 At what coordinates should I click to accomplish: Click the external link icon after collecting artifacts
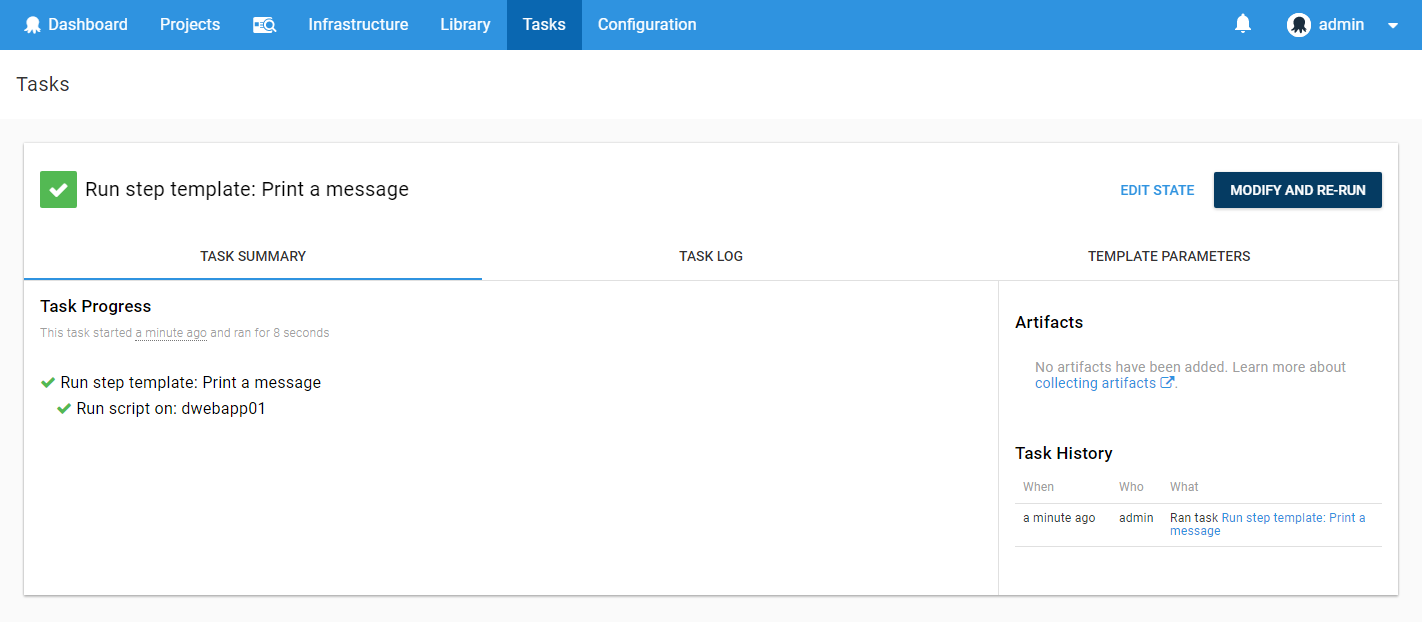1167,382
